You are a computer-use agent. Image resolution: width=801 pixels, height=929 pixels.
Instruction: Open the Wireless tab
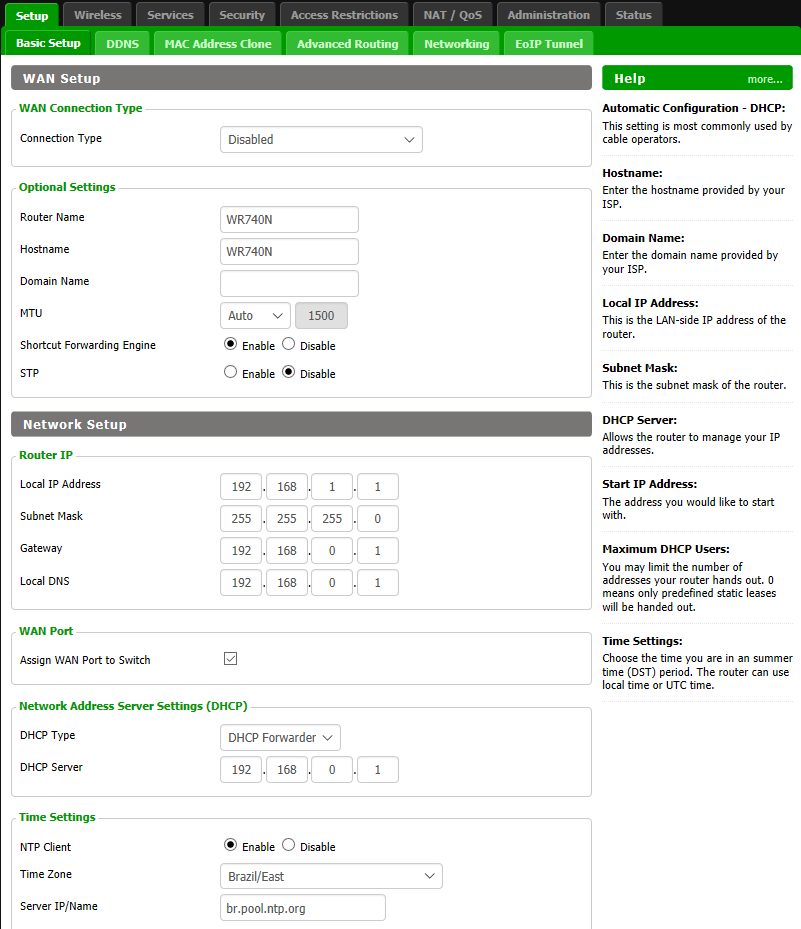98,15
